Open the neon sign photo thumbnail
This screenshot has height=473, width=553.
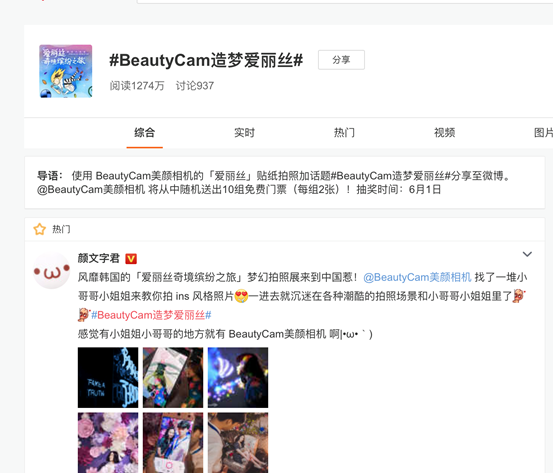pyautogui.click(x=108, y=377)
